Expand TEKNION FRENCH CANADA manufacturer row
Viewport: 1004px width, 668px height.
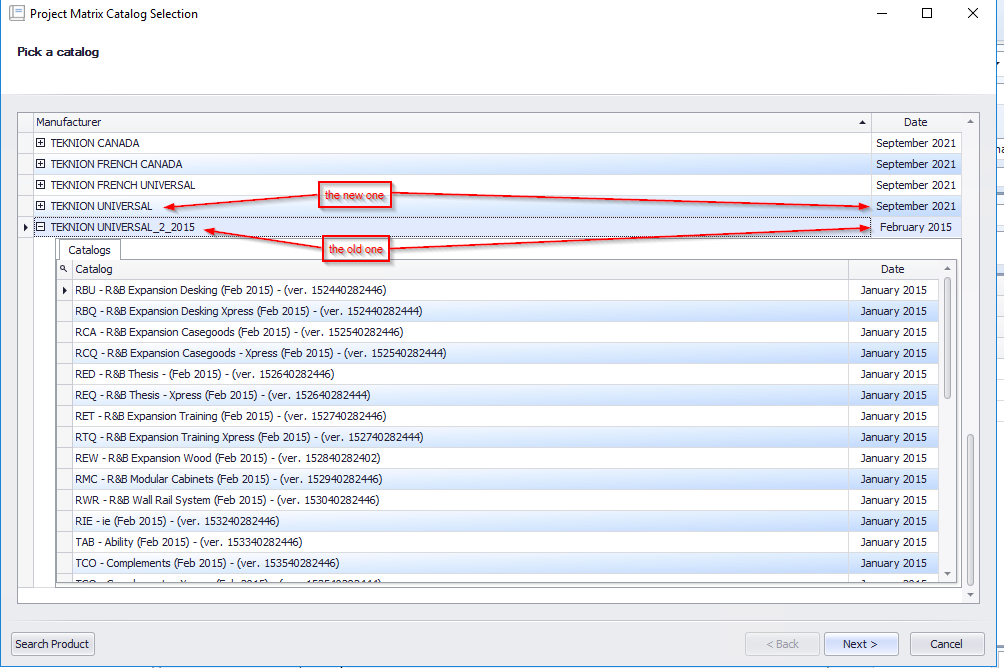[x=41, y=164]
